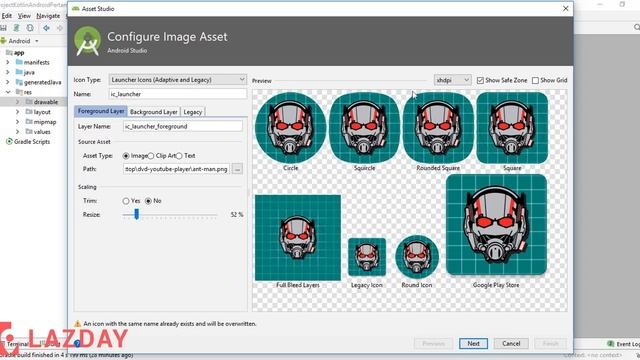Open the Navigate menu
The height and width of the screenshot is (360, 640).
point(48,16)
